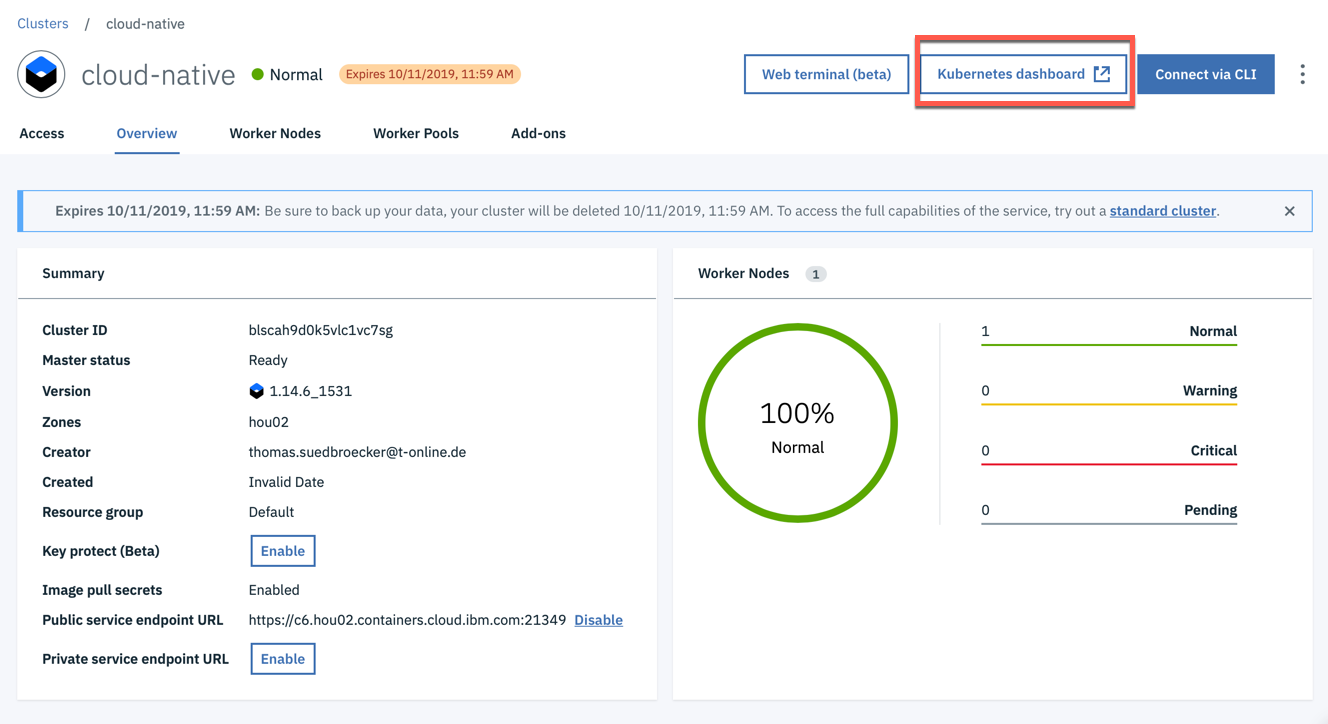This screenshot has height=724, width=1328.
Task: Disable the Public service endpoint URL
Action: coord(598,619)
